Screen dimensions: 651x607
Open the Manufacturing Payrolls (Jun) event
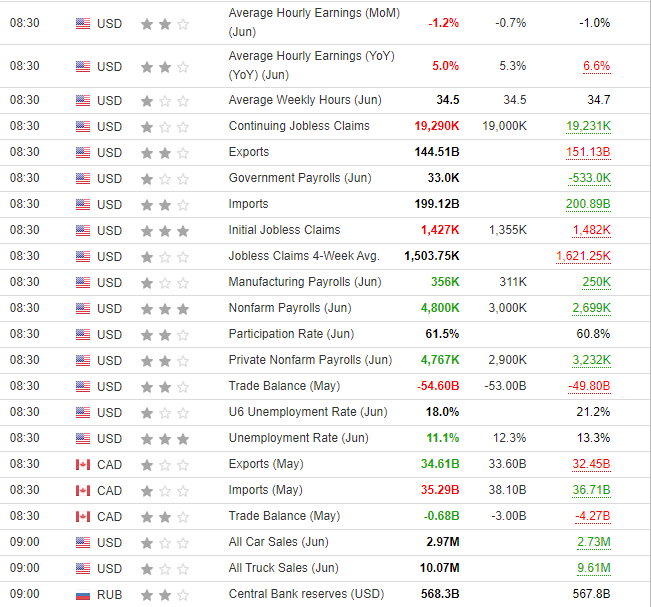tap(305, 282)
